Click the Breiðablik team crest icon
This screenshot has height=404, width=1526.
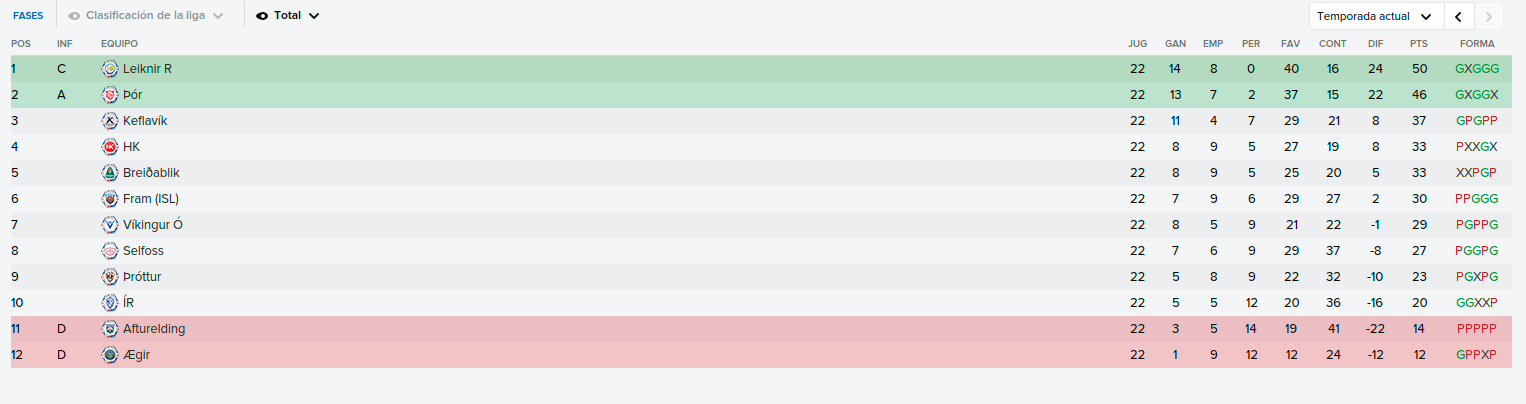(x=110, y=173)
